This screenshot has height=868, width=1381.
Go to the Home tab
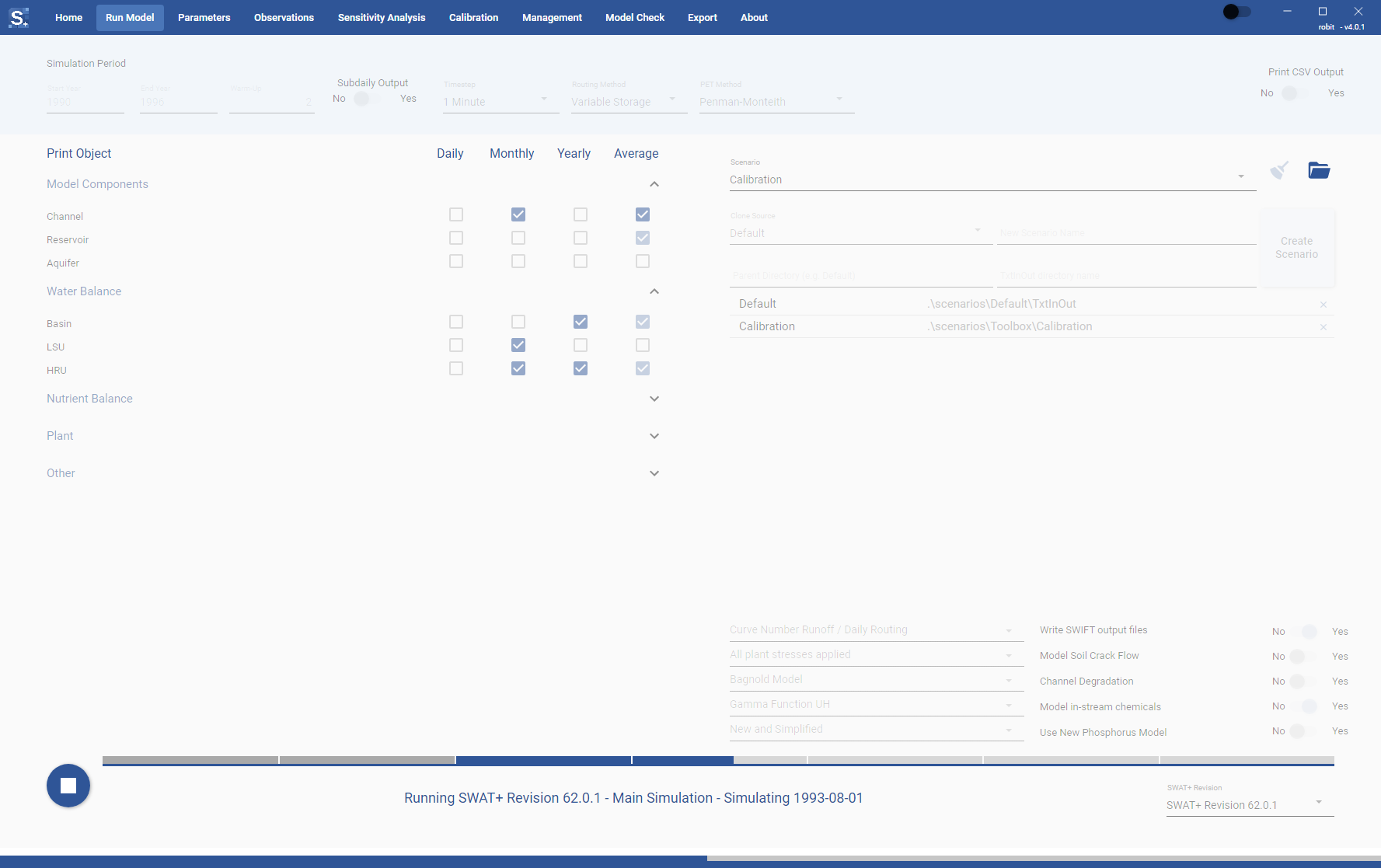click(x=68, y=17)
